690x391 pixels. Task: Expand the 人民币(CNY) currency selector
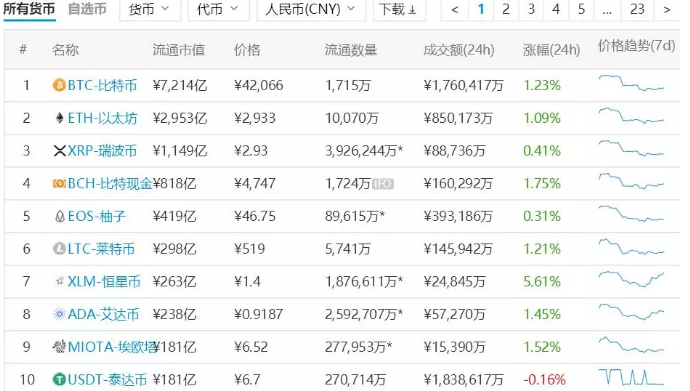[x=311, y=9]
